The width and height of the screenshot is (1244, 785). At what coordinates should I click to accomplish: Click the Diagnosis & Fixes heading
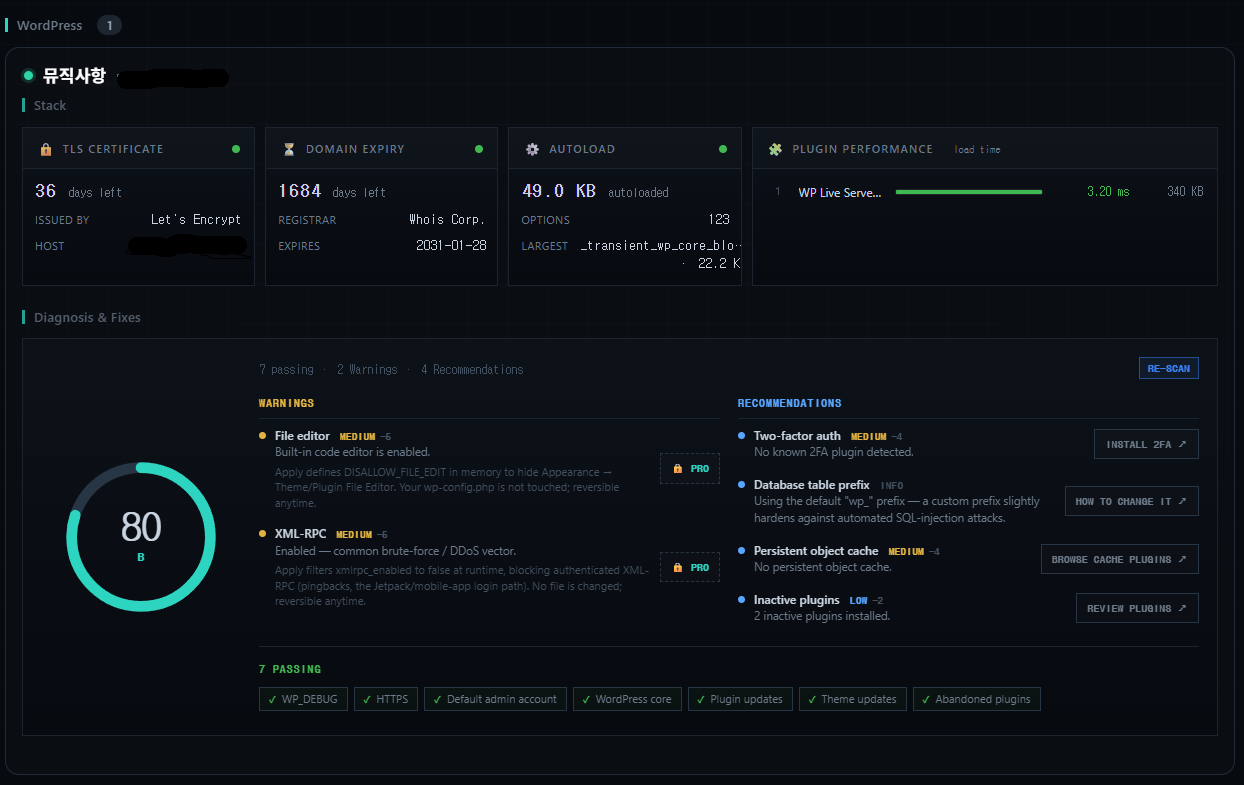[x=87, y=317]
